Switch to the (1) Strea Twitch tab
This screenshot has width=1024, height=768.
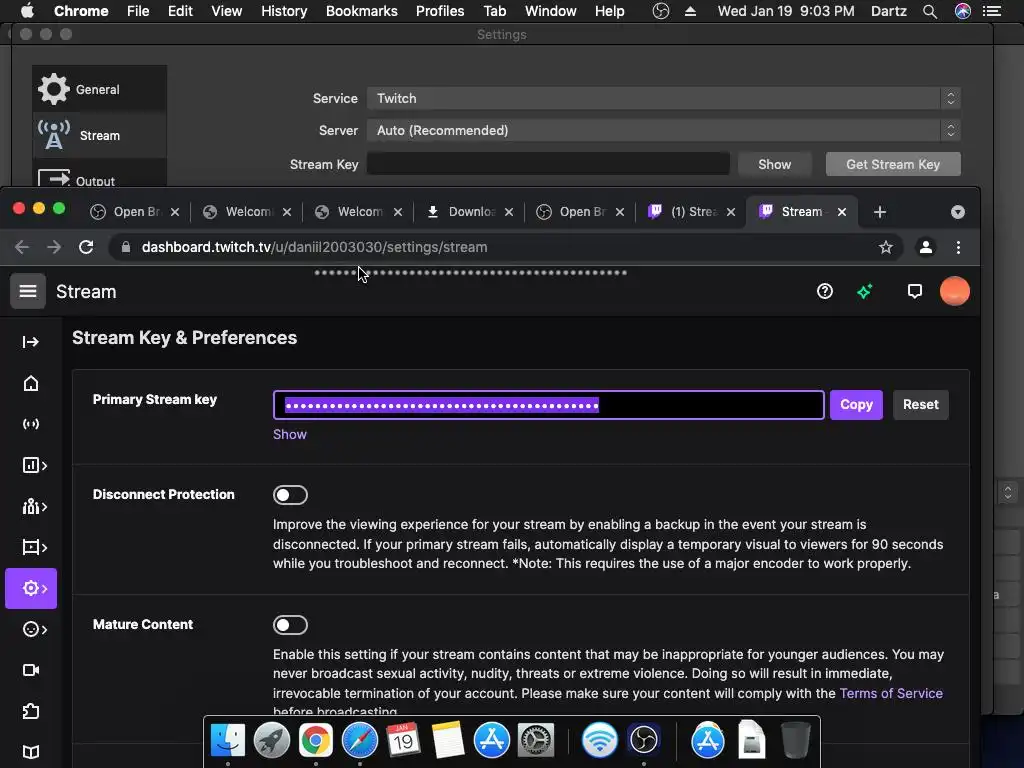(692, 212)
